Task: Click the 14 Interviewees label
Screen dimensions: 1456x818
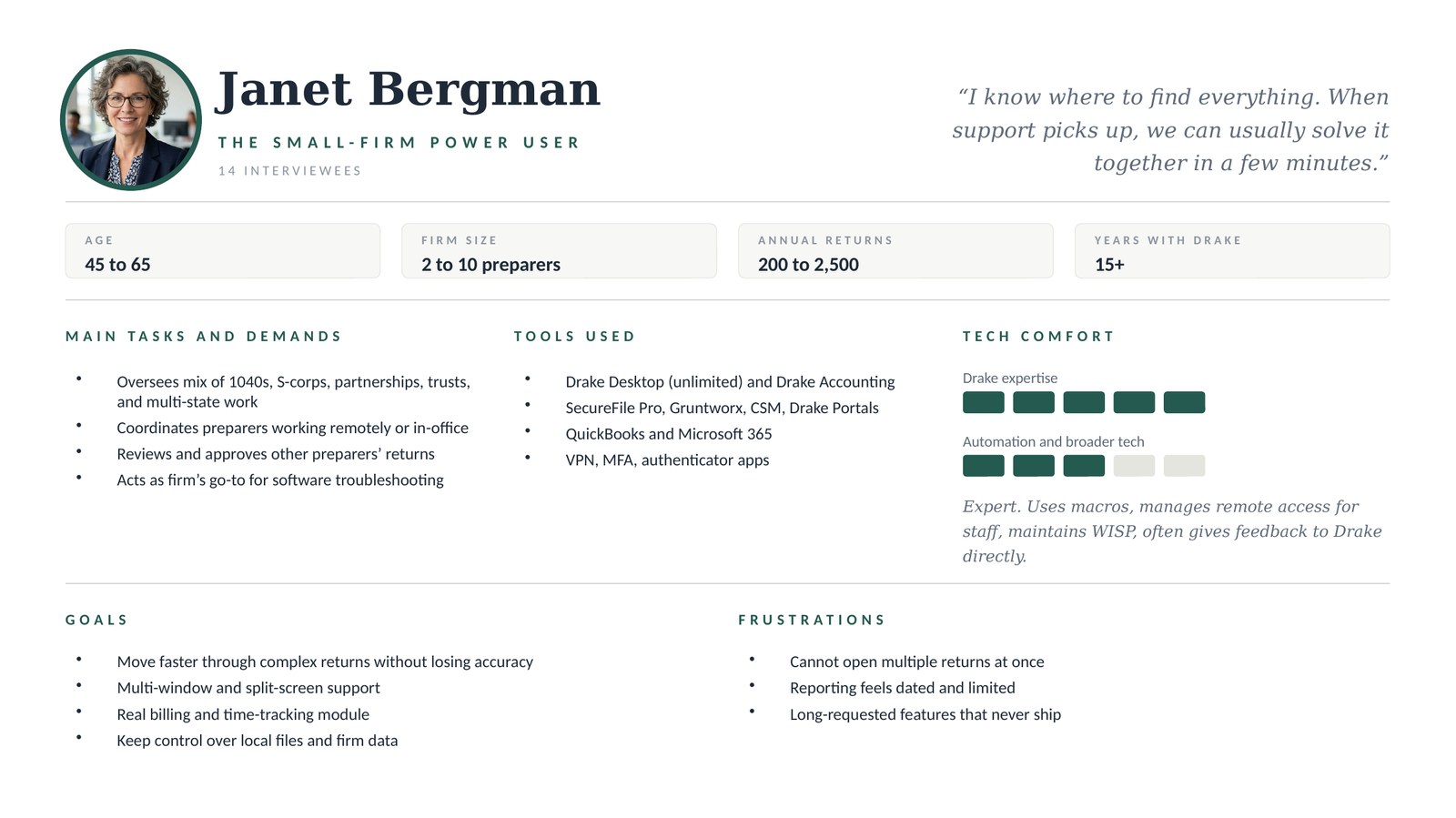Action: click(289, 171)
